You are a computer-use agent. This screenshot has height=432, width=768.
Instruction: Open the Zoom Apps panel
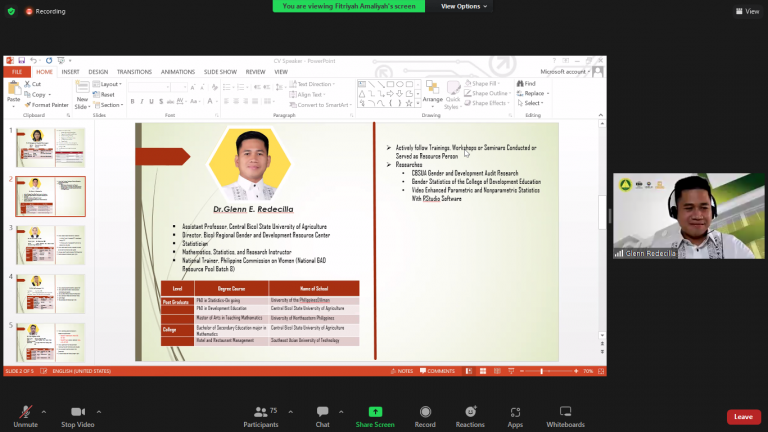pos(515,412)
